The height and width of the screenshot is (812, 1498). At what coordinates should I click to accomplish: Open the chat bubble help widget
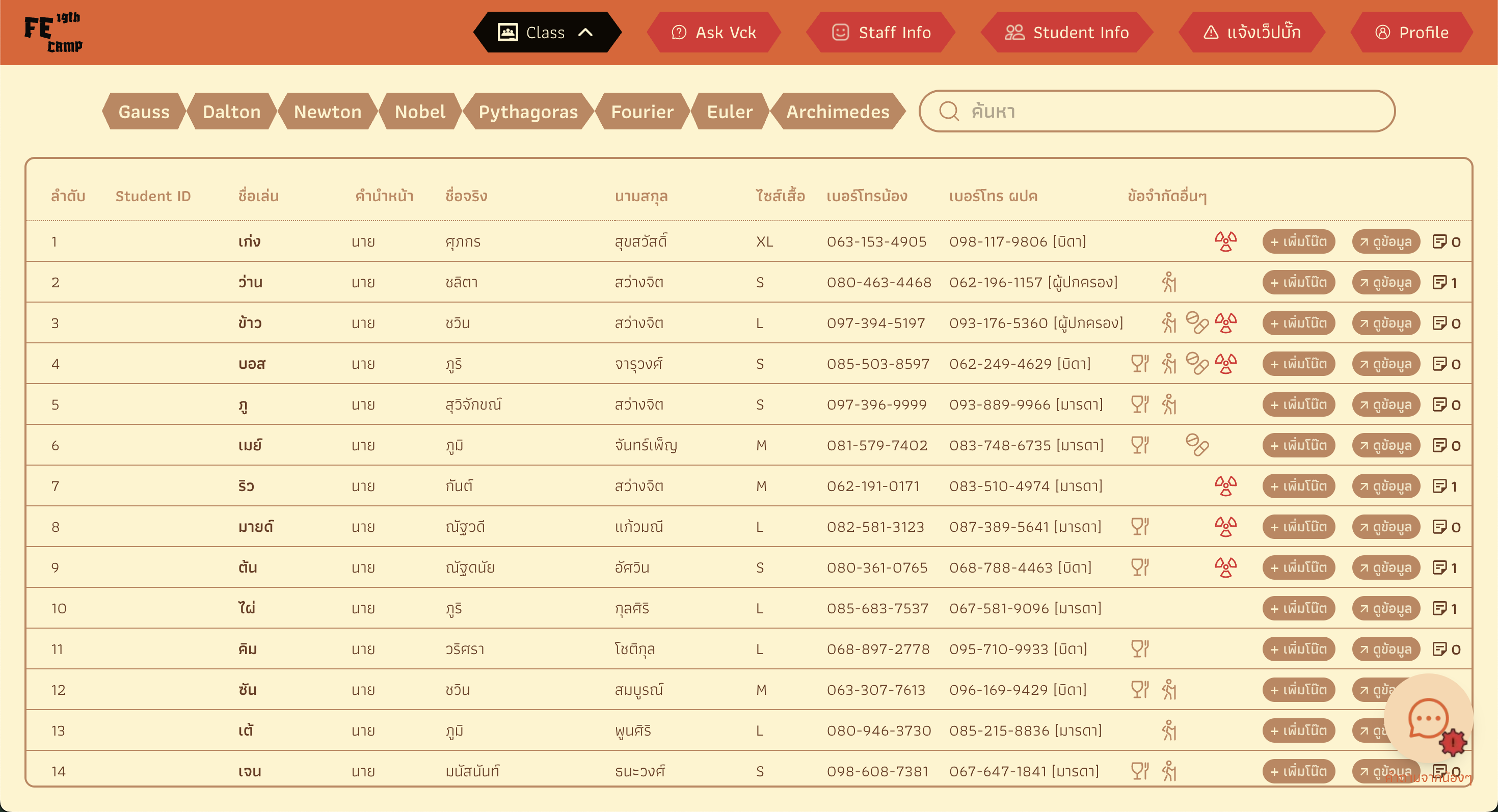[x=1428, y=718]
